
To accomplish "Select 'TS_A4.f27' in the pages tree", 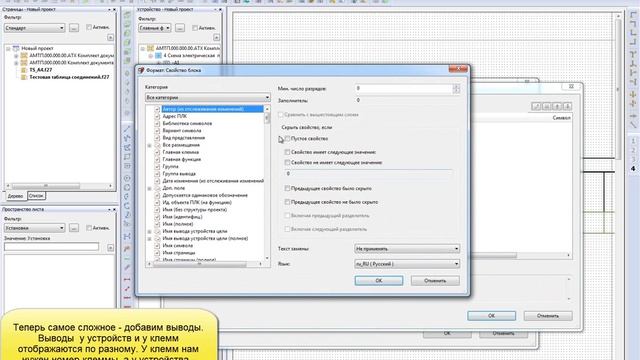I will 41,70.
